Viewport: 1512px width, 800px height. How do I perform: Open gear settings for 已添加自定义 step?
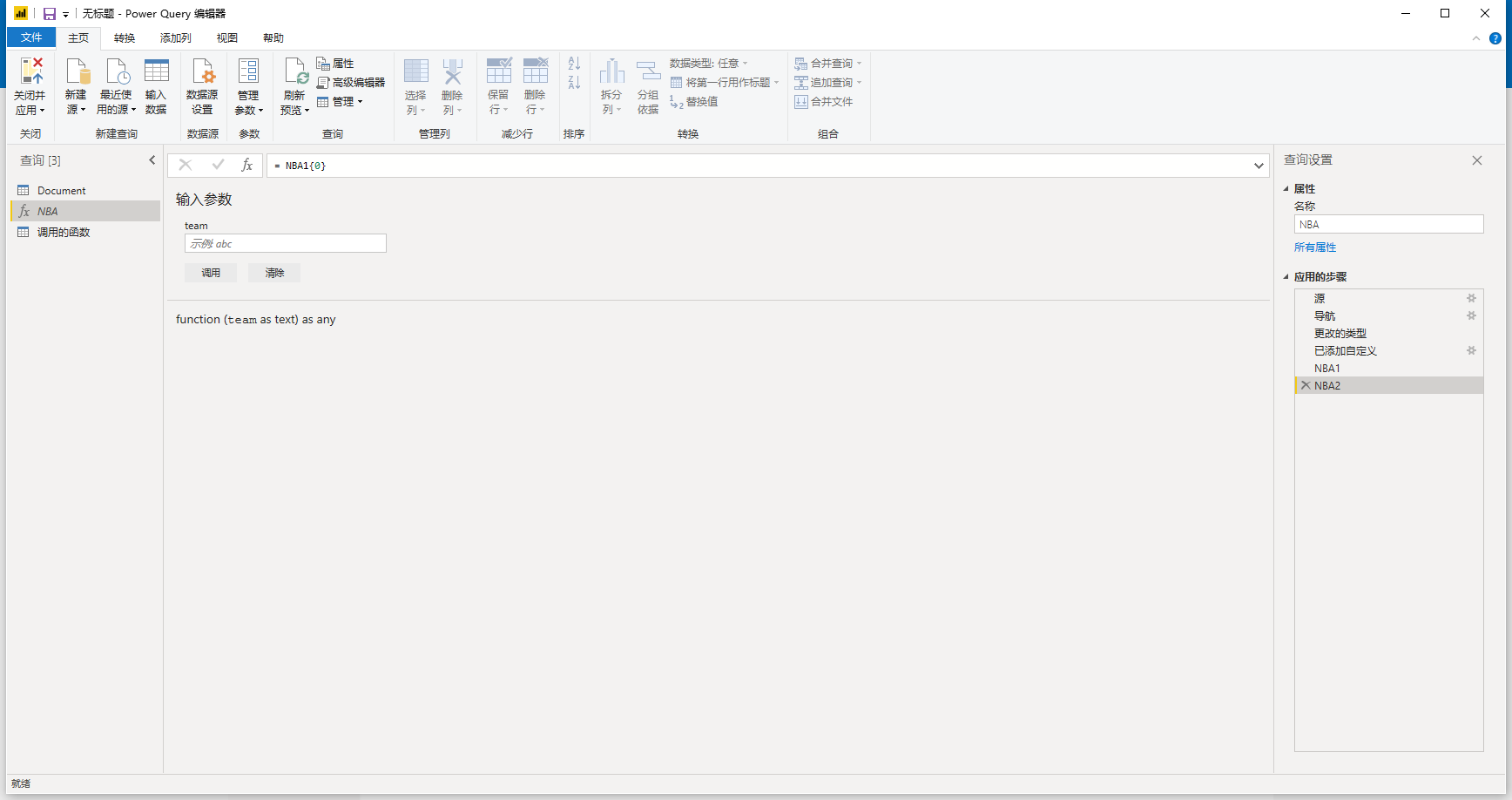[x=1472, y=350]
